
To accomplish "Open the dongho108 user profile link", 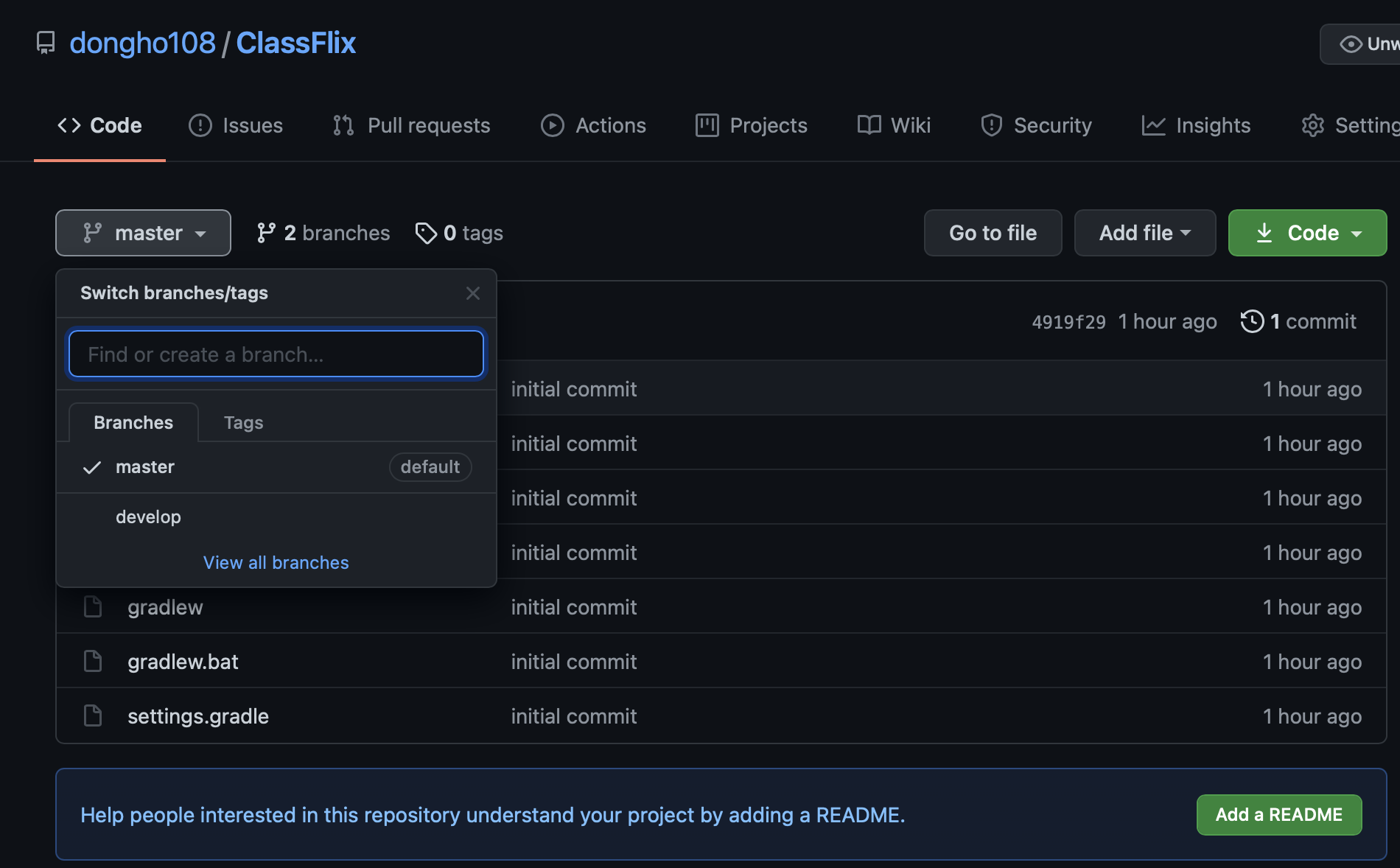I will (142, 43).
